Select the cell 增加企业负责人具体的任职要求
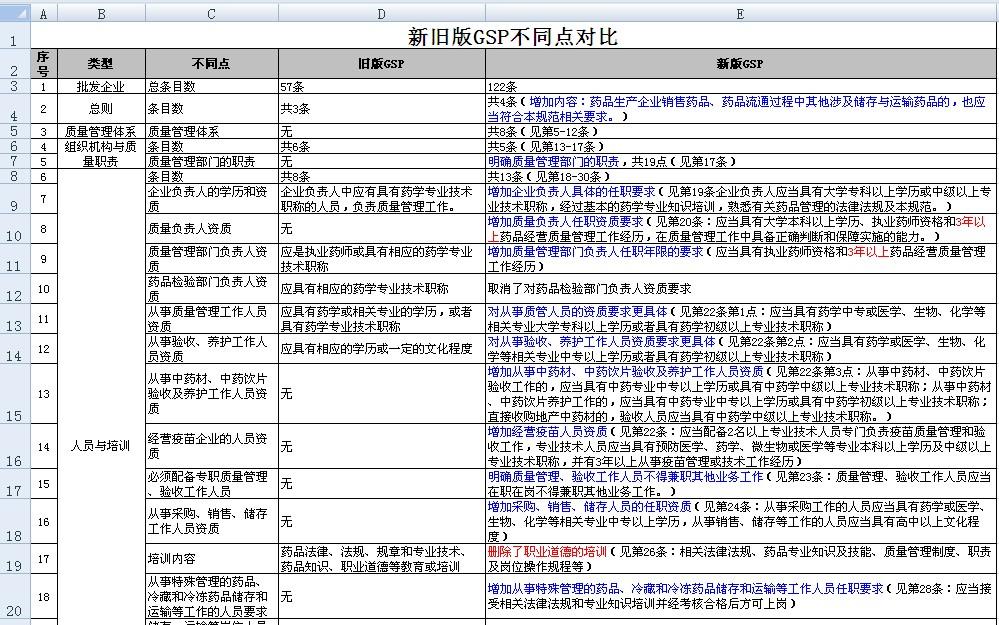 pos(740,199)
